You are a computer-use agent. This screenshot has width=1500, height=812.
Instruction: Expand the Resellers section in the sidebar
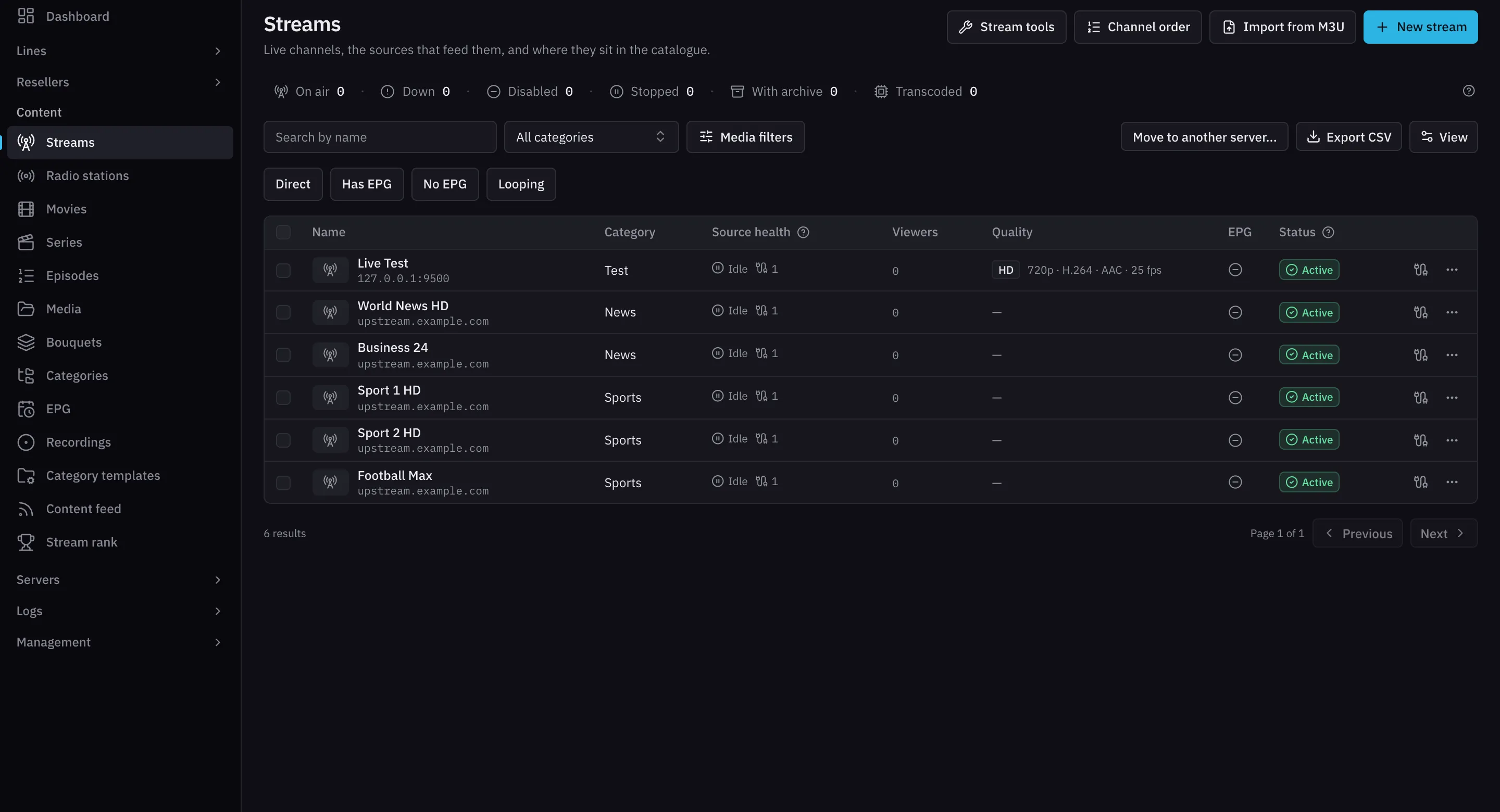pos(120,82)
